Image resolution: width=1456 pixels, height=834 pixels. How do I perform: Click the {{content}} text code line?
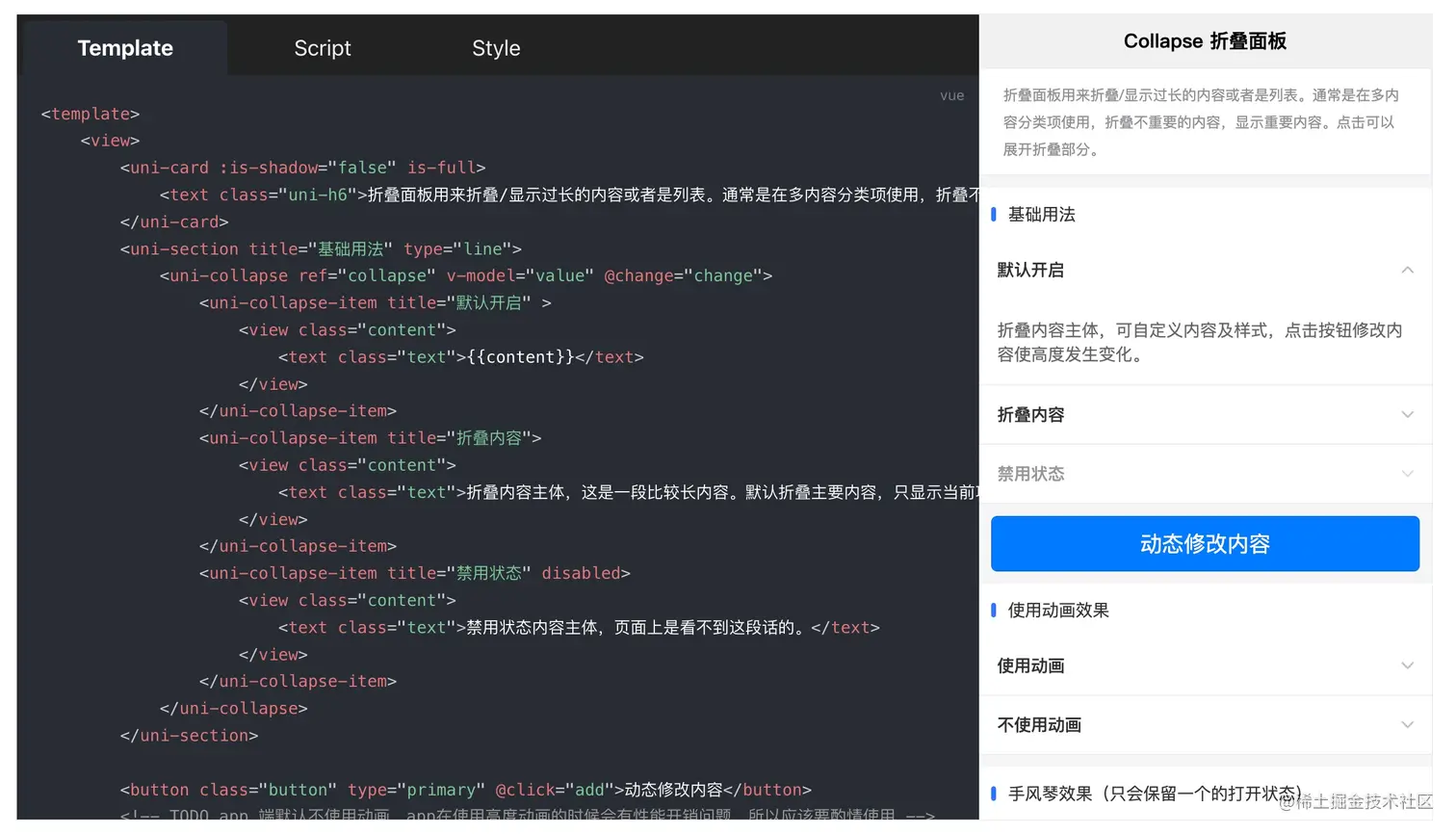pyautogui.click(x=461, y=357)
